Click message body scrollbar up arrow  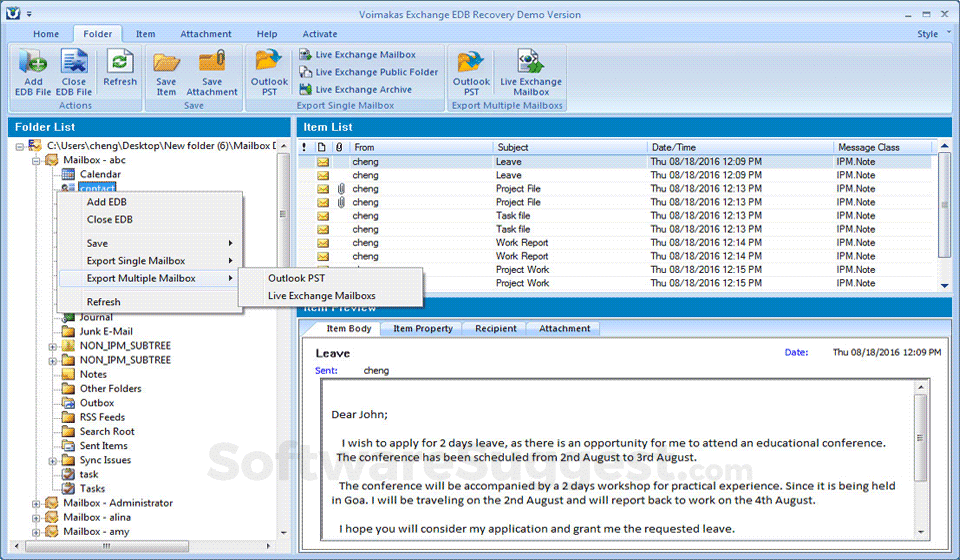click(x=920, y=387)
